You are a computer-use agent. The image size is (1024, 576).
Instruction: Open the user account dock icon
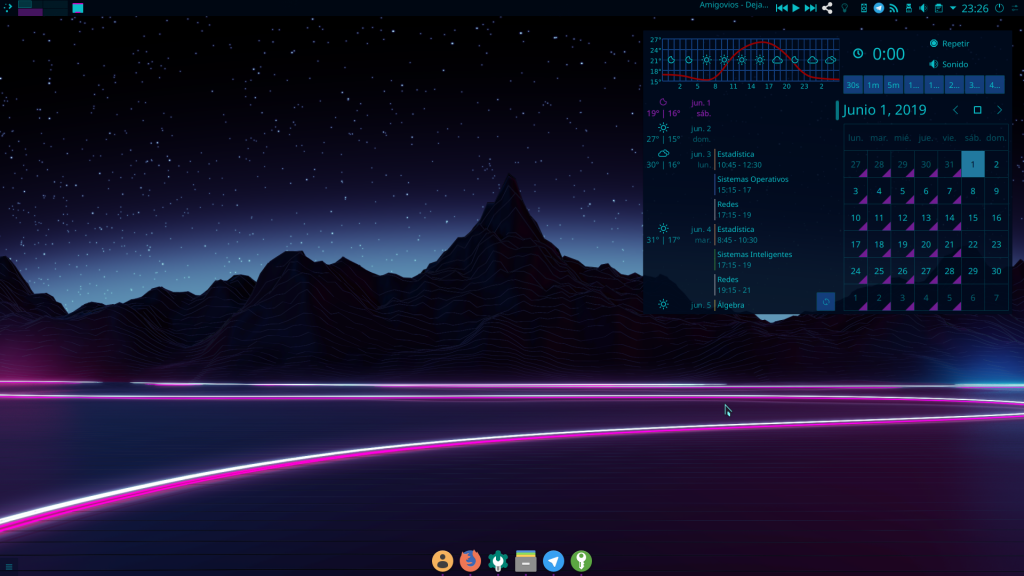pos(442,560)
